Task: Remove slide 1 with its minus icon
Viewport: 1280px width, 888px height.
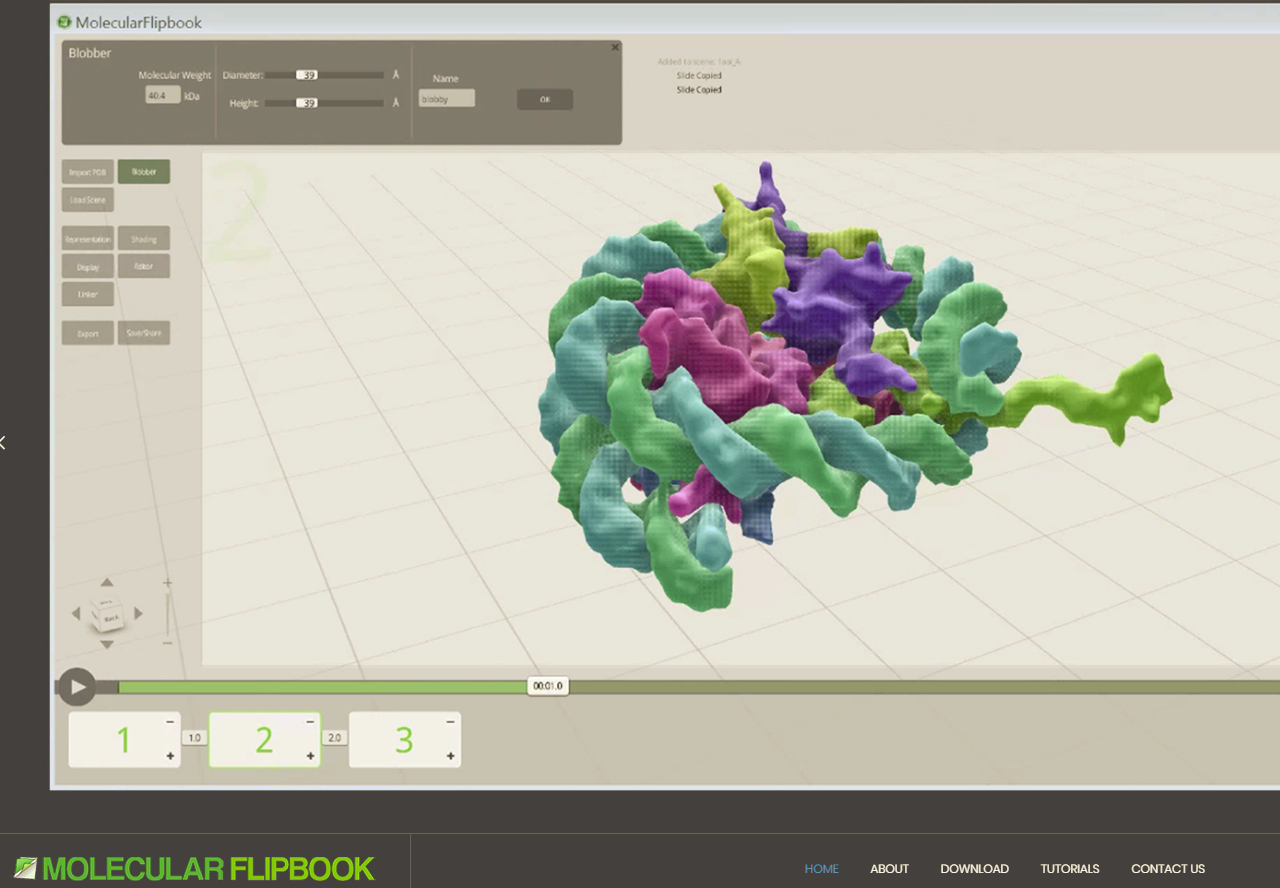Action: pyautogui.click(x=170, y=721)
